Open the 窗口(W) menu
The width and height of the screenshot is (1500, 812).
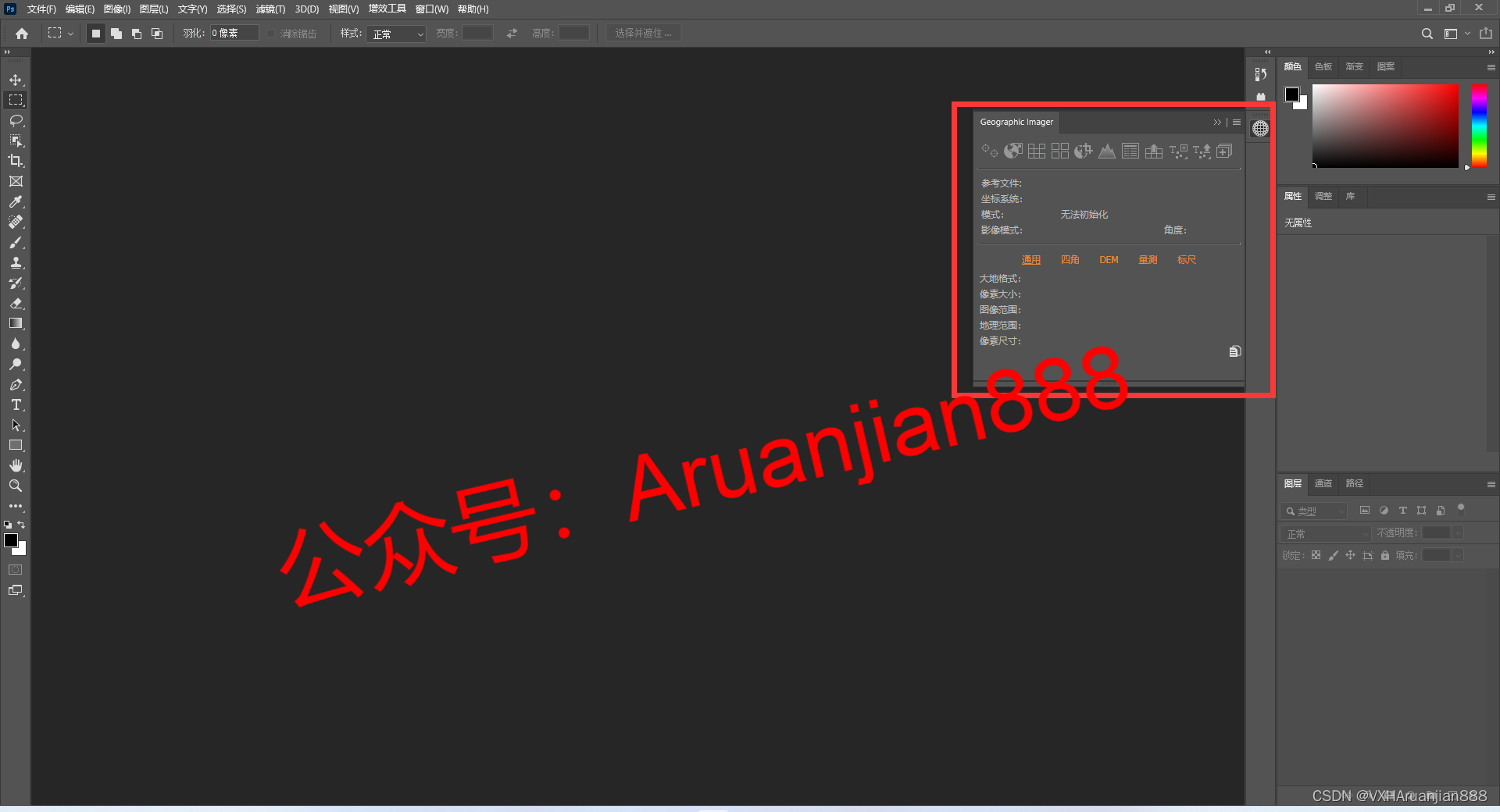pyautogui.click(x=431, y=9)
